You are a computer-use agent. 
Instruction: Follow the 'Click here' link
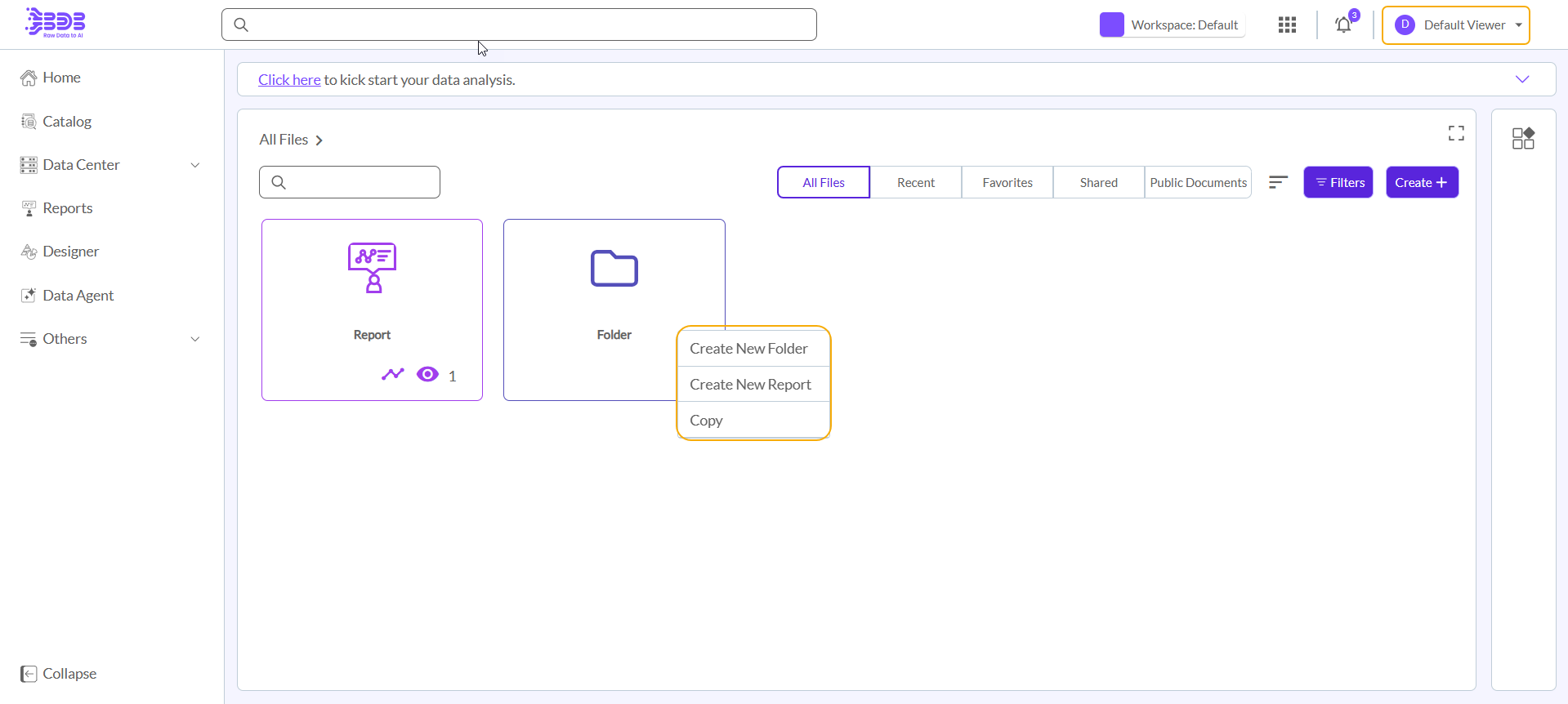click(x=289, y=80)
